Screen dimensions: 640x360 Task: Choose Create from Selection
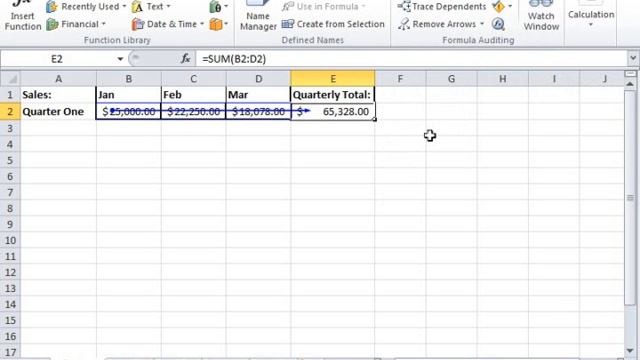[333, 24]
